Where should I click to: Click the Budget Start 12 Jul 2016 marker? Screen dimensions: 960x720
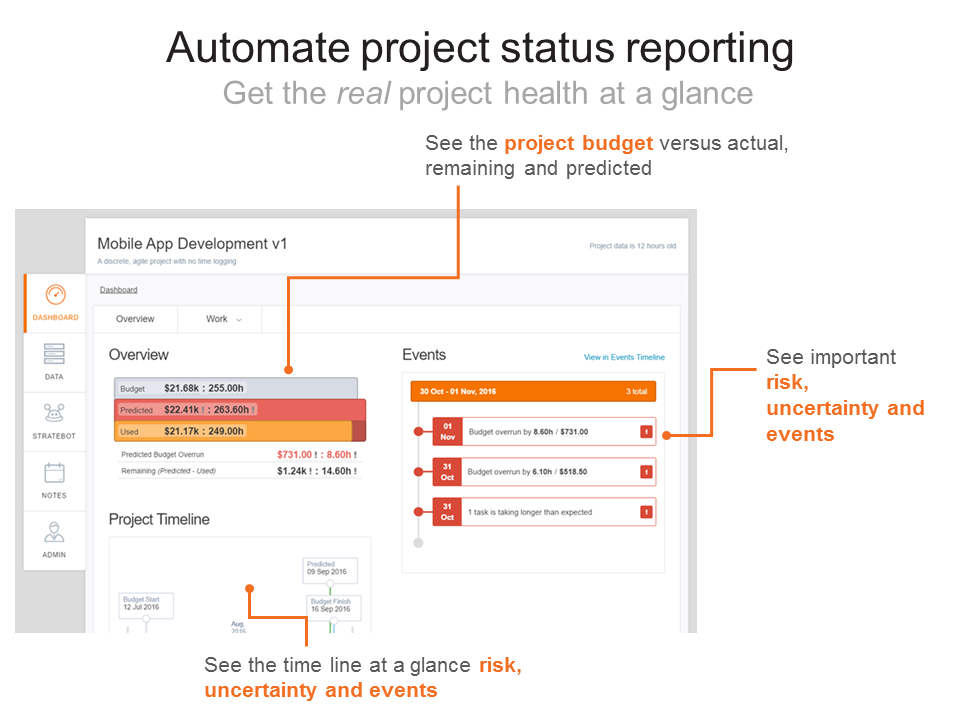(144, 605)
